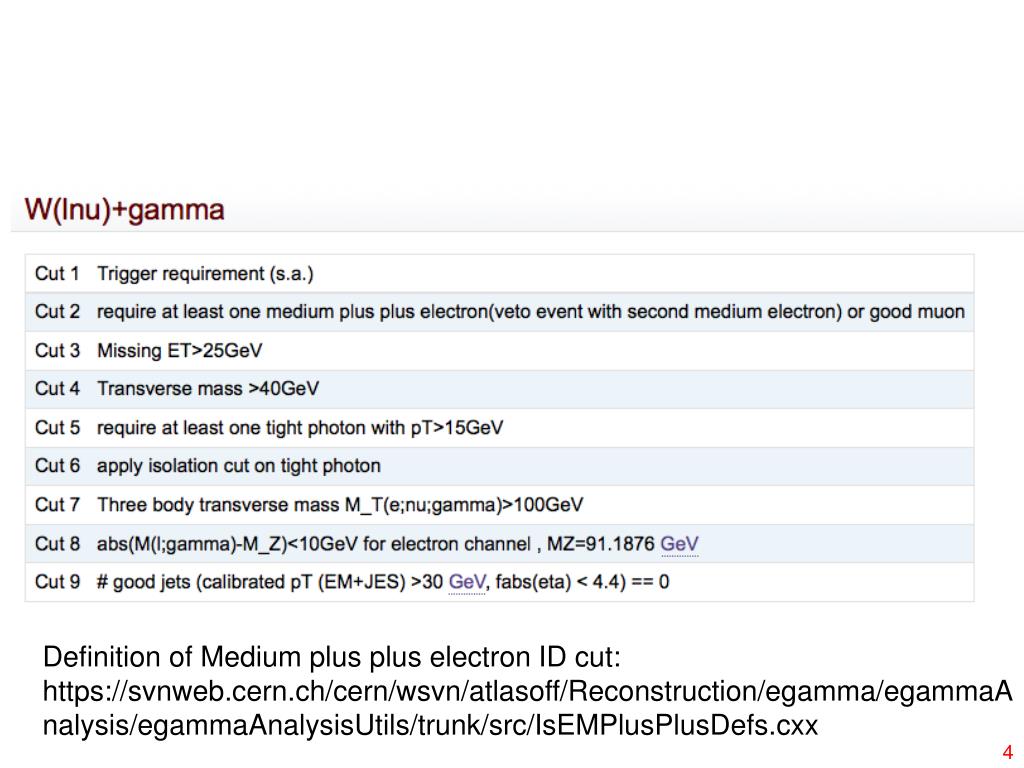Select the Cut 6 isolation cut row
Screen dimensions: 1024x768
(500, 466)
